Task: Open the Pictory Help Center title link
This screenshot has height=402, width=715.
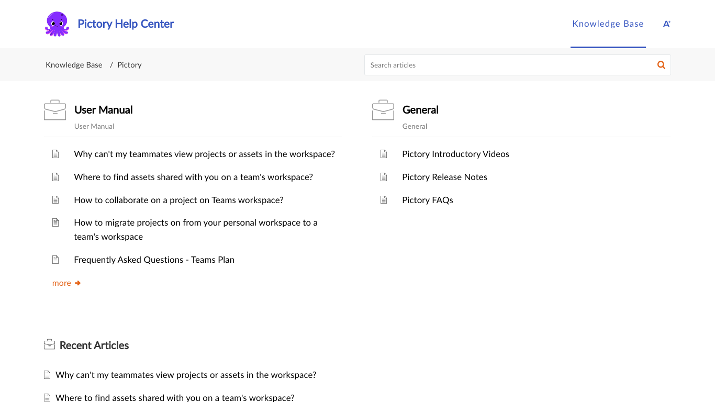Action: pyautogui.click(x=125, y=24)
